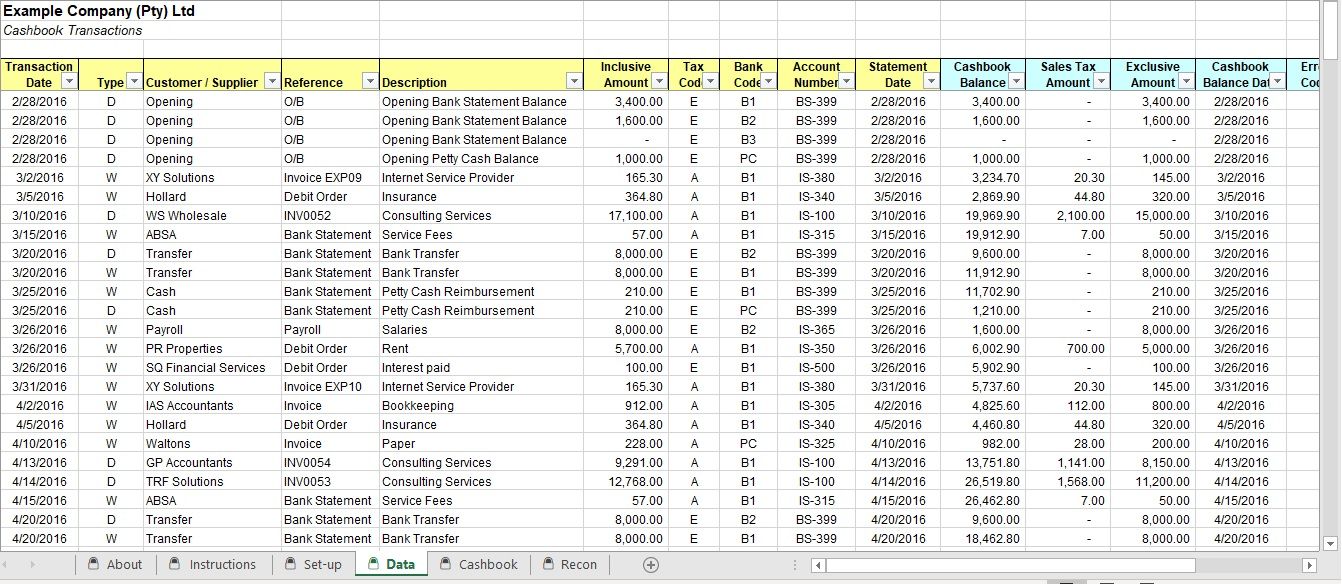The height and width of the screenshot is (584, 1342).
Task: Select the Set-up sheet tab
Action: pos(324,564)
